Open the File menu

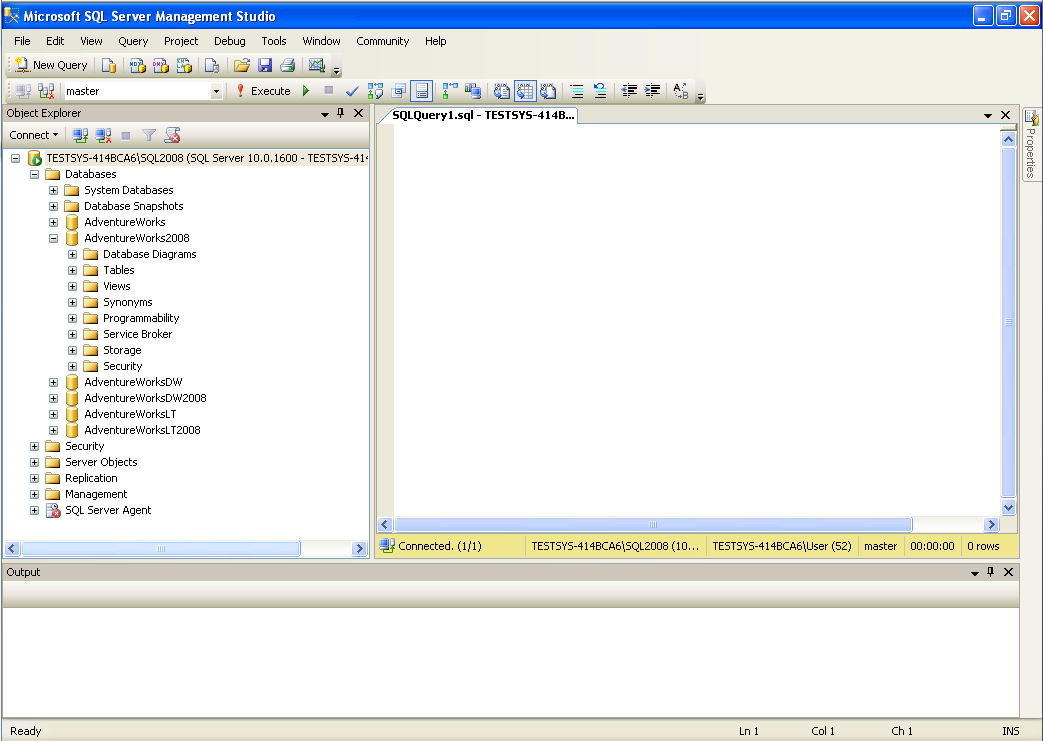(x=22, y=41)
